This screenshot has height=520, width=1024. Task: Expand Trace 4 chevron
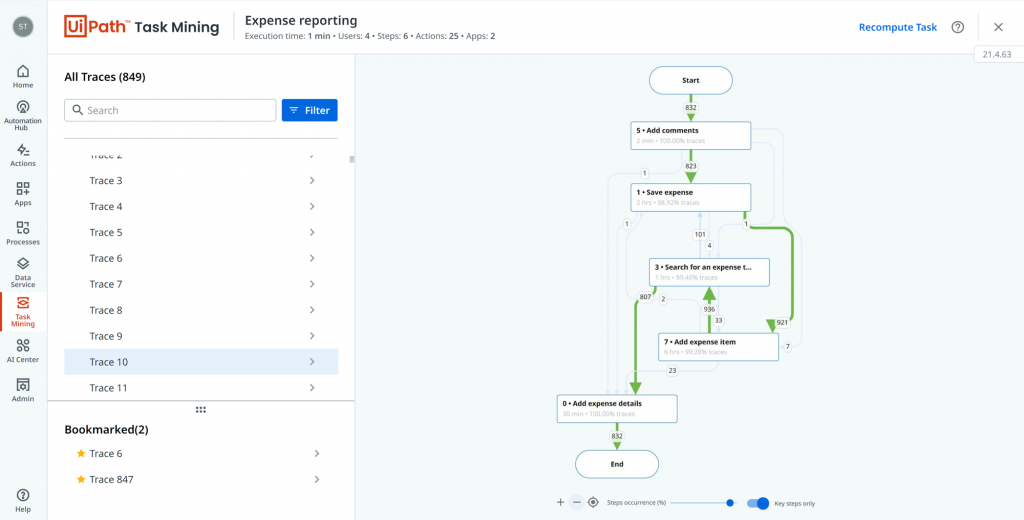pos(312,206)
